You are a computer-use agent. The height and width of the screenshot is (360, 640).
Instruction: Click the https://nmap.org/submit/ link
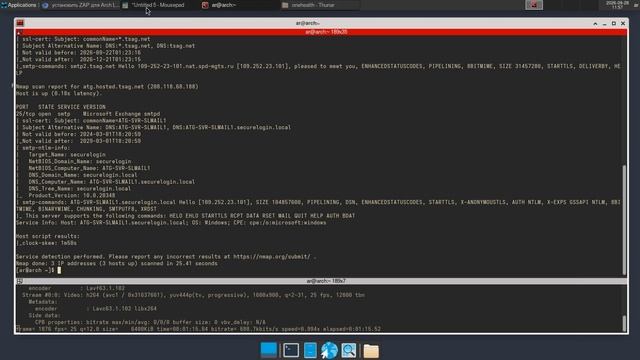tap(272, 257)
